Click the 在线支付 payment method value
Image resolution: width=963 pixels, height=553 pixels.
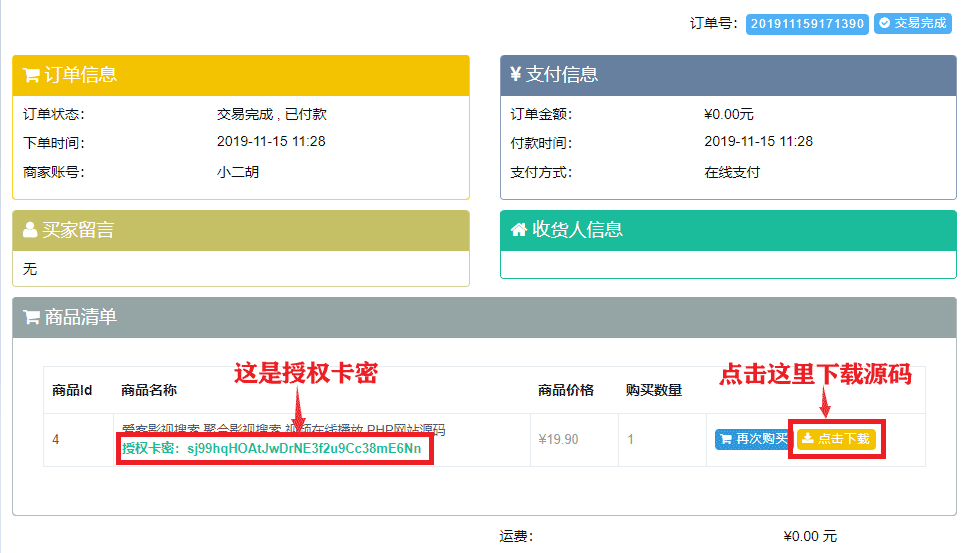click(732, 172)
